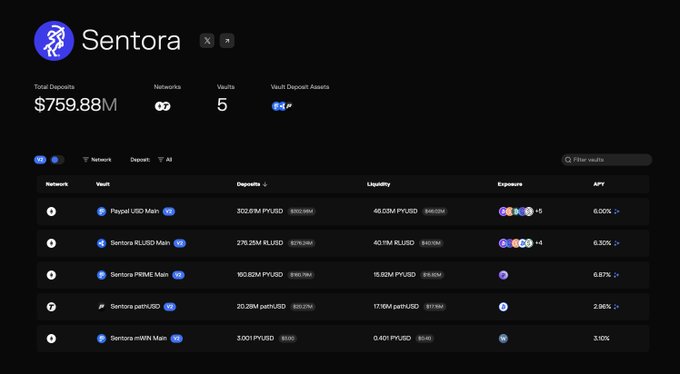Click the Vaults count 5
This screenshot has height=374, width=680.
222,105
